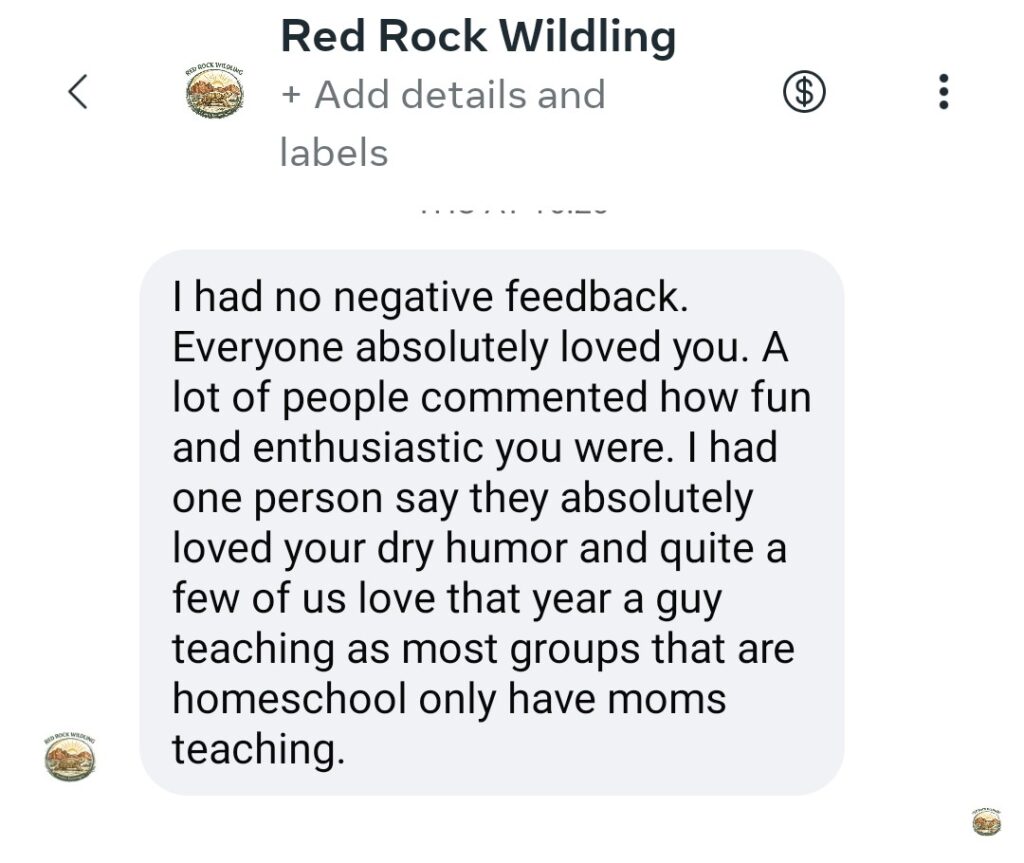Go back using the left arrow
This screenshot has height=863, width=1024.
click(x=78, y=93)
